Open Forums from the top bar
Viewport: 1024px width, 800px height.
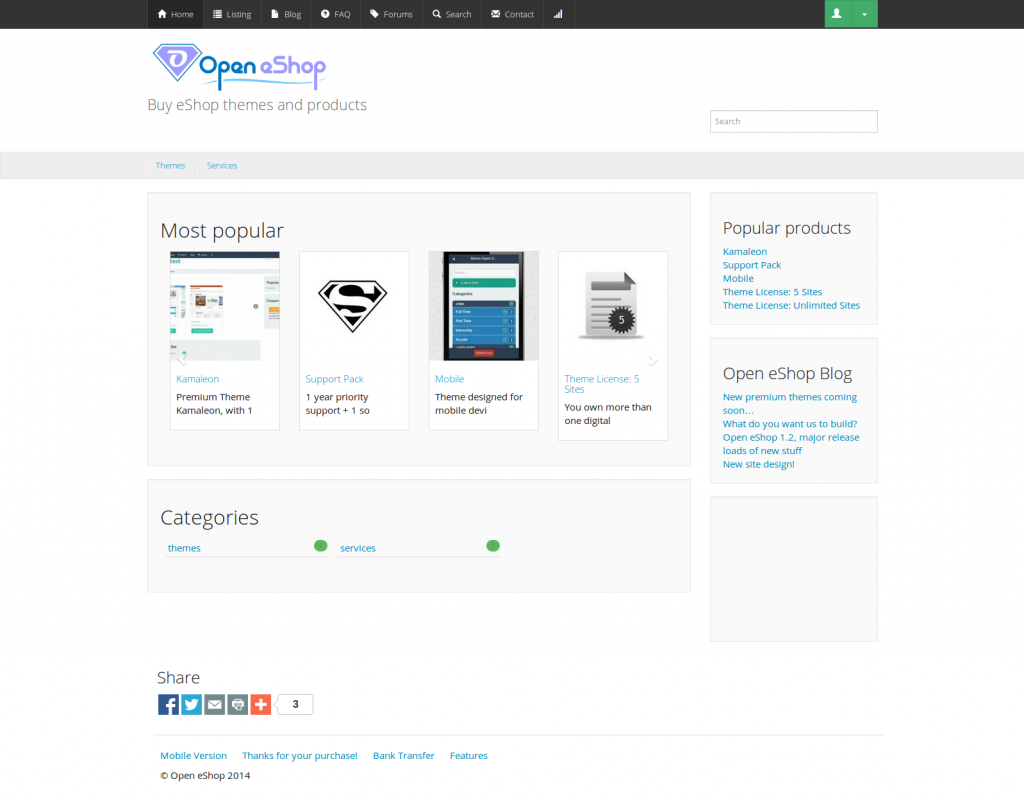click(x=391, y=14)
